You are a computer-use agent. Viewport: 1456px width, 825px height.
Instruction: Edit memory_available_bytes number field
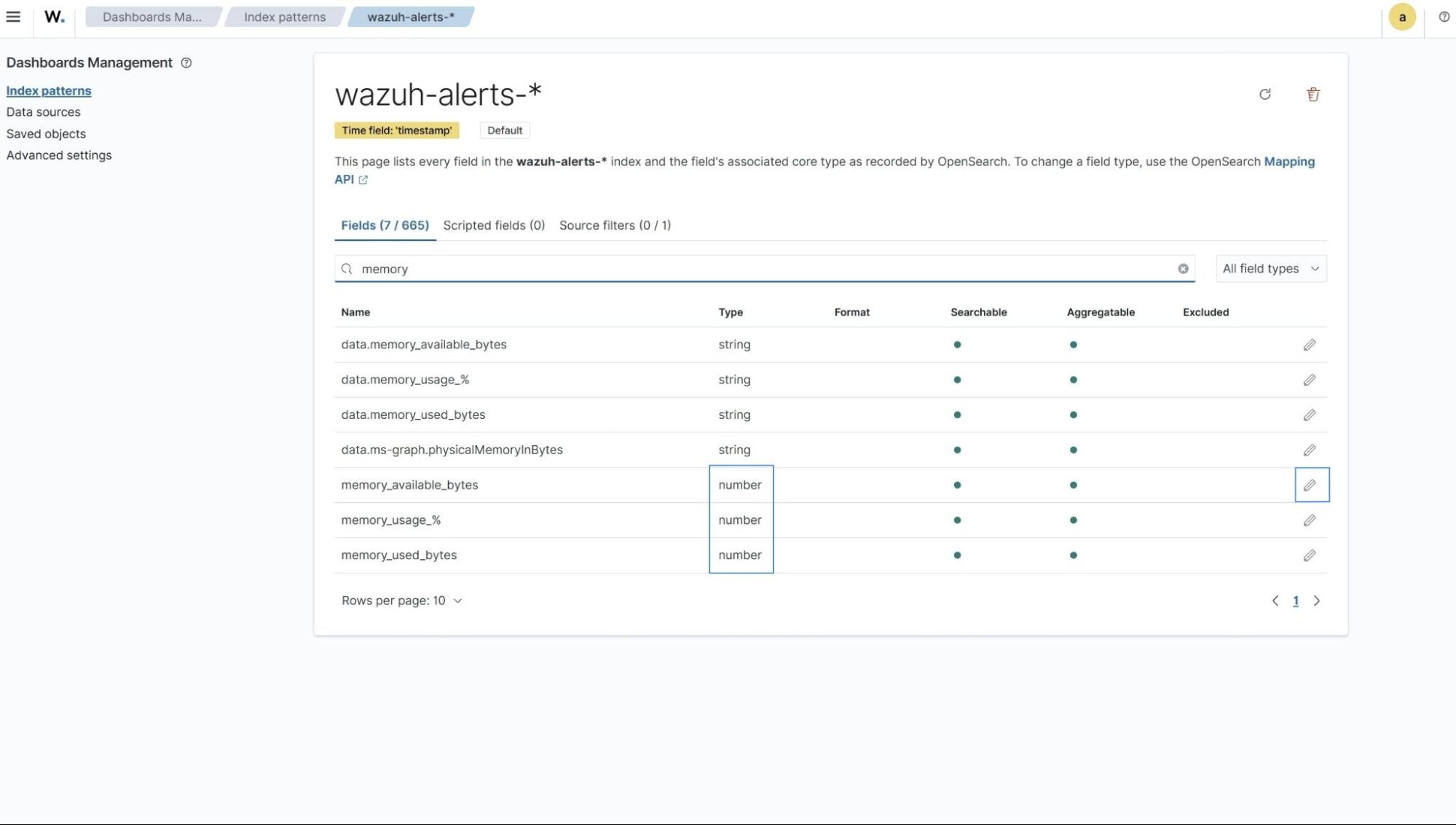coord(1310,485)
